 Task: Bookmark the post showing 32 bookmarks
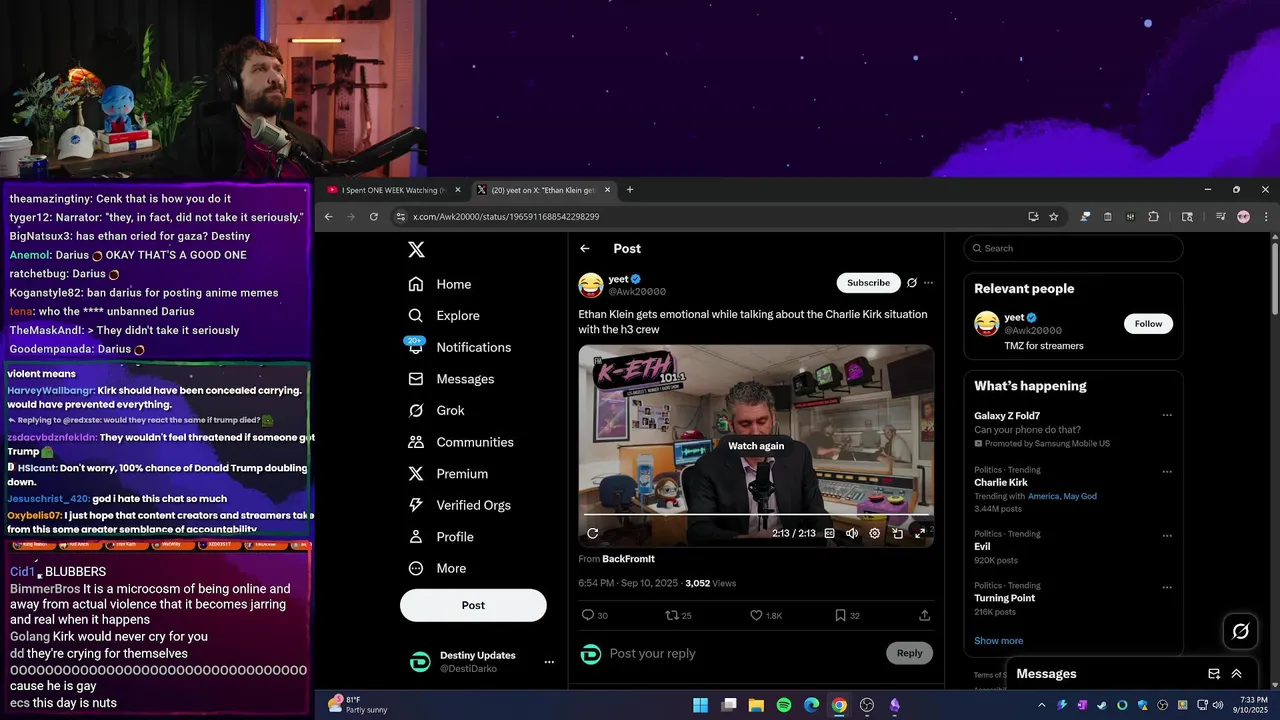click(847, 616)
